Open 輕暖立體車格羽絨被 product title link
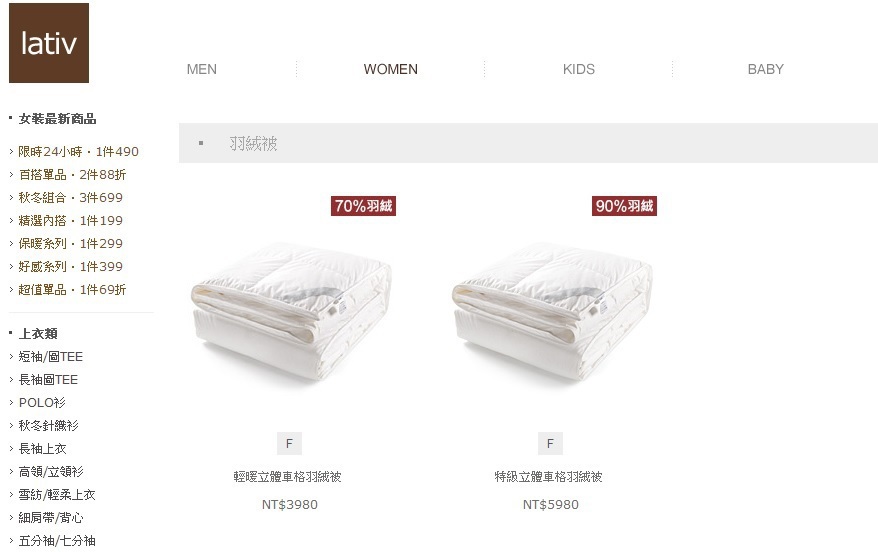The height and width of the screenshot is (552, 878). (x=287, y=477)
